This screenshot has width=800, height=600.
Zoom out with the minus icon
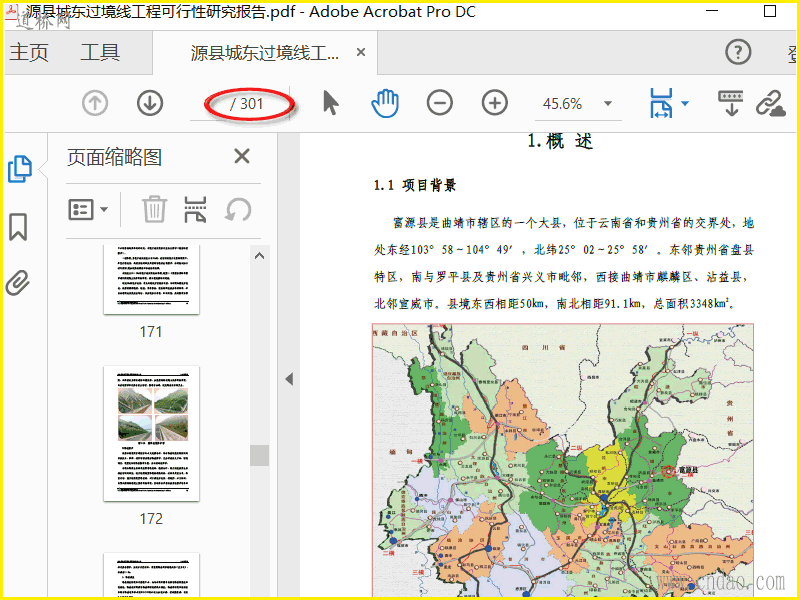click(440, 103)
